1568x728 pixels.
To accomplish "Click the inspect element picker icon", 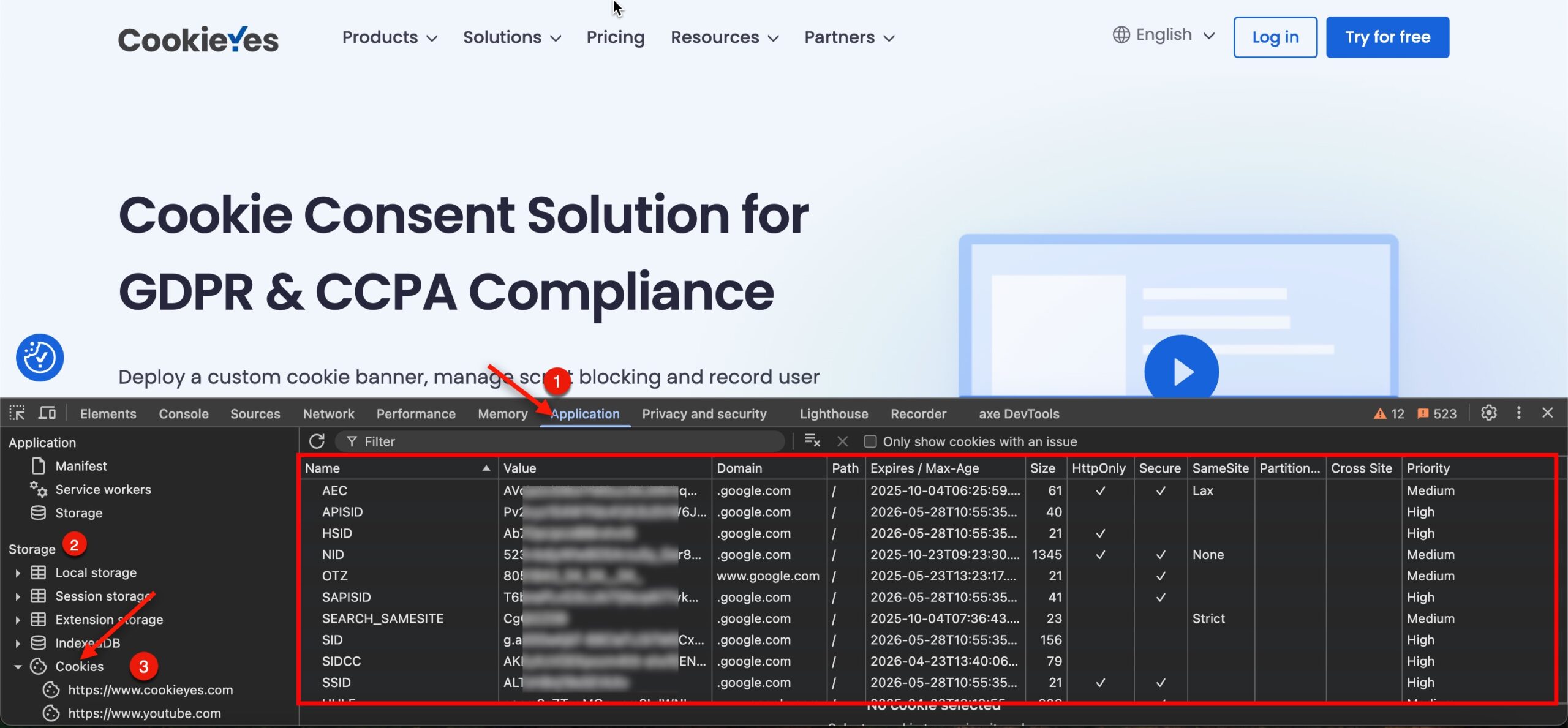I will 17,413.
